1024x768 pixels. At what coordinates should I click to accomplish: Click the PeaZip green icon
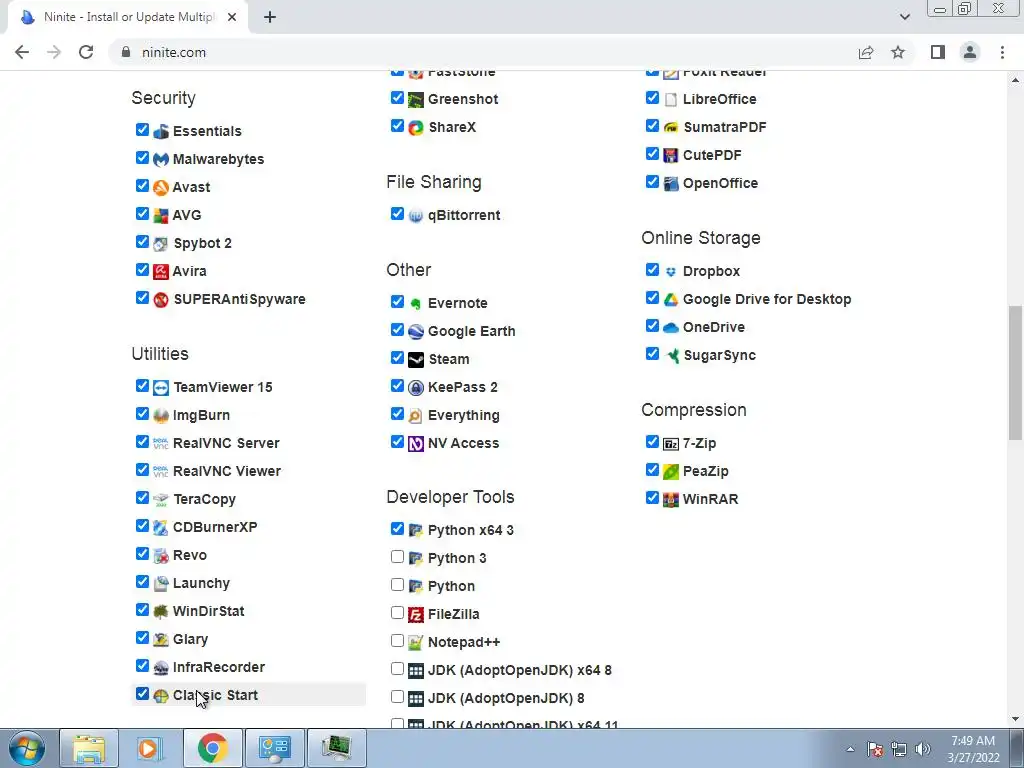[x=671, y=472]
